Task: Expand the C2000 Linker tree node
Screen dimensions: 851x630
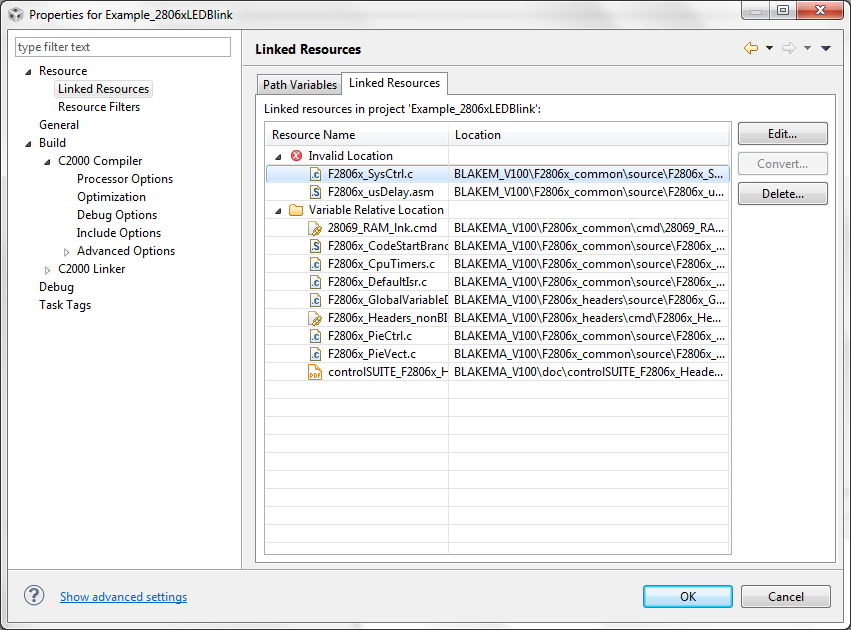Action: click(x=48, y=269)
